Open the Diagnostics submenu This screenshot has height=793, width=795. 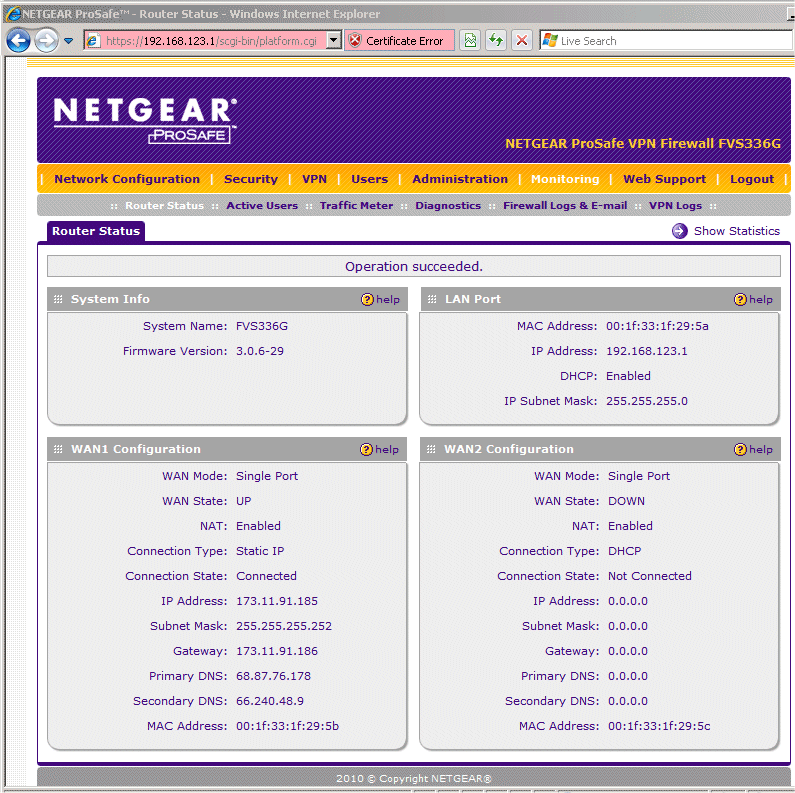(448, 205)
